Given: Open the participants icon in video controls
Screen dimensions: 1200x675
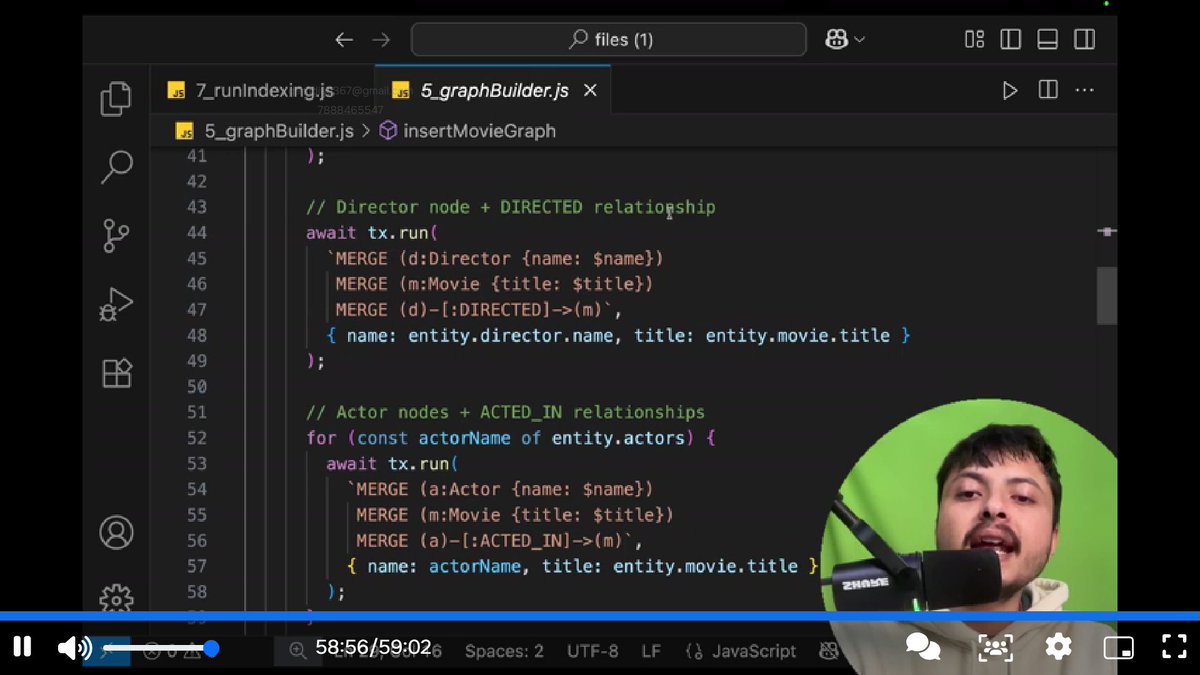Looking at the screenshot, I should [x=995, y=647].
